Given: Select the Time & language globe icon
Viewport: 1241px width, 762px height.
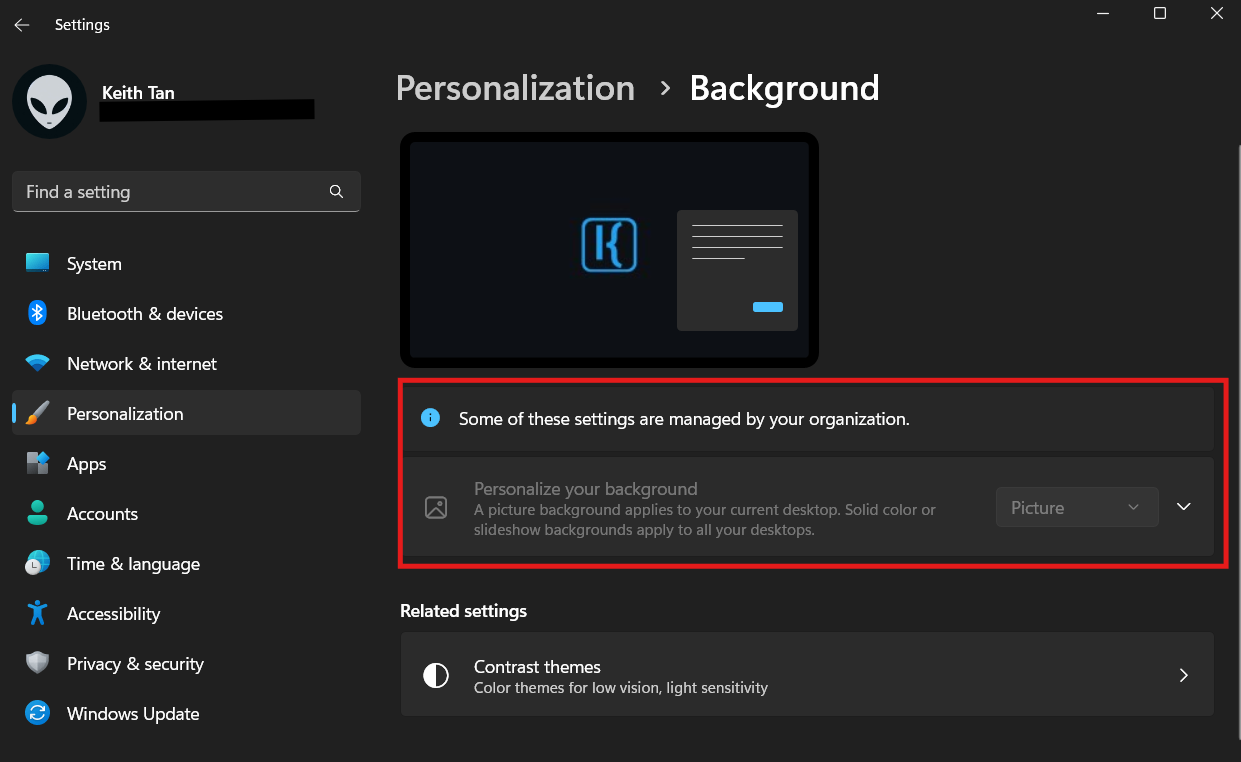Looking at the screenshot, I should tap(37, 563).
